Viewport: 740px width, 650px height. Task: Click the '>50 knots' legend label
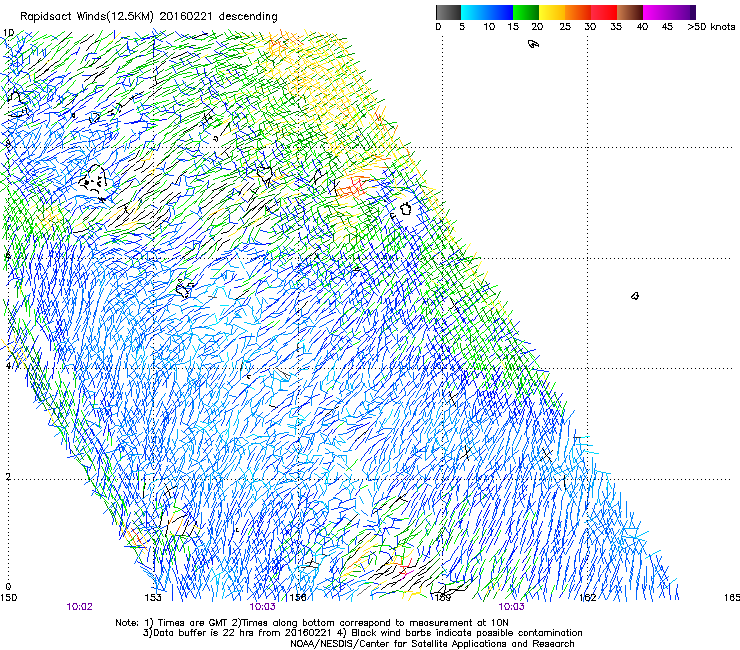(711, 27)
